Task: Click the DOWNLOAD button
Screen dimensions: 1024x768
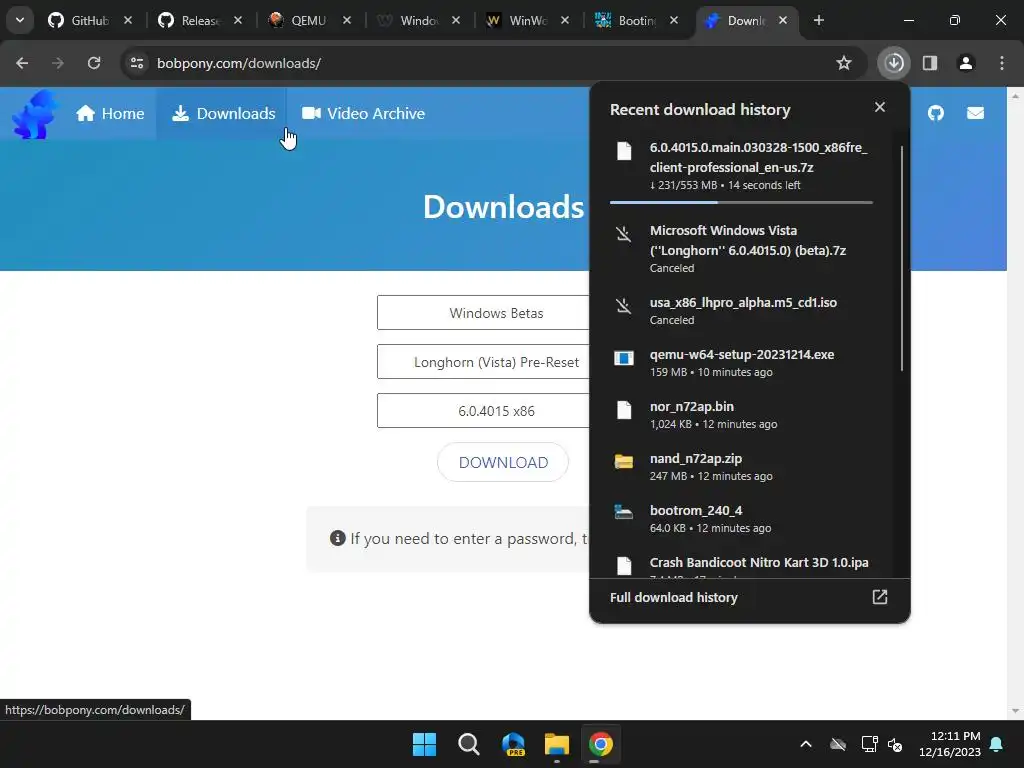Action: [503, 462]
